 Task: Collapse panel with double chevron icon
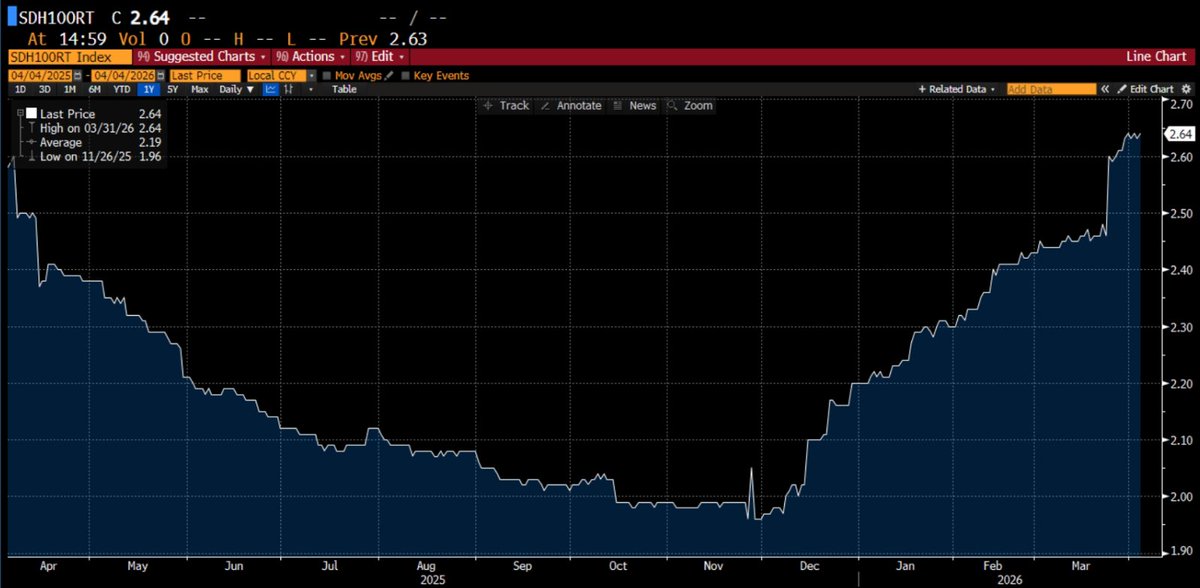(x=1105, y=89)
